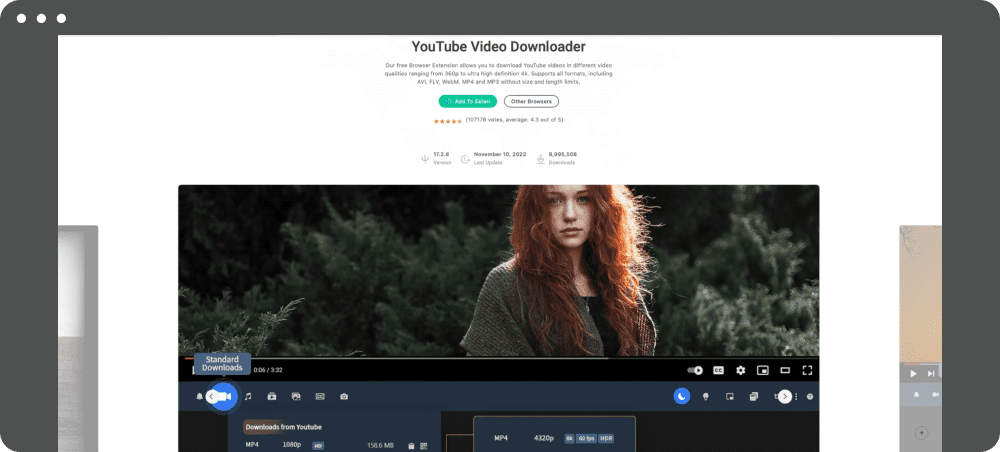Click the "YouTube Video Downloader" heading

[x=499, y=47]
